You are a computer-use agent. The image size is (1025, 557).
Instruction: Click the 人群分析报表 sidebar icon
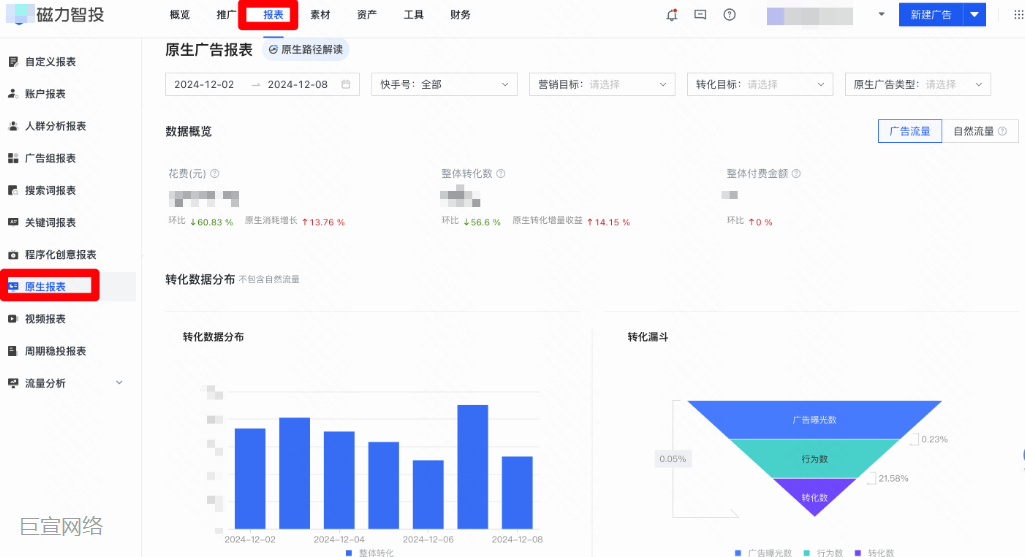[13, 126]
